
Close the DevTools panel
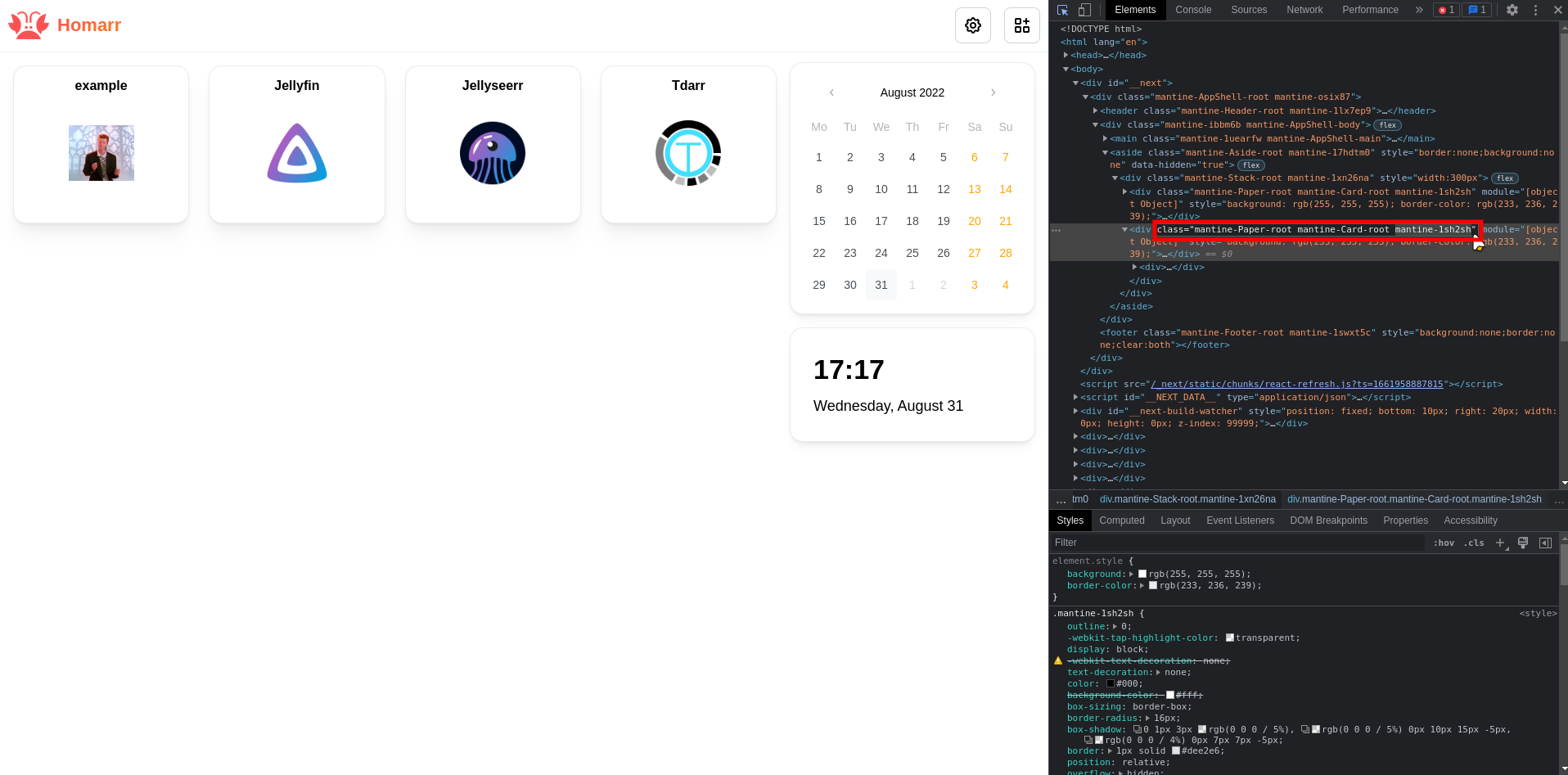pyautogui.click(x=1557, y=10)
